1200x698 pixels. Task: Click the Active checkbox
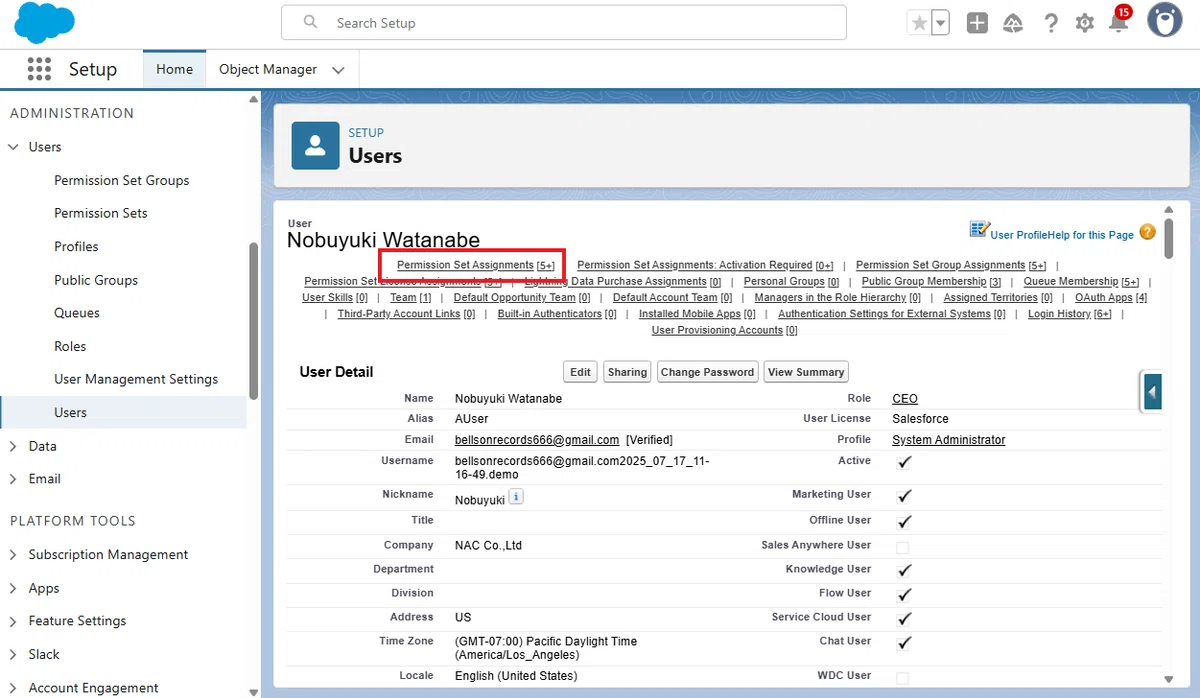[x=904, y=462]
